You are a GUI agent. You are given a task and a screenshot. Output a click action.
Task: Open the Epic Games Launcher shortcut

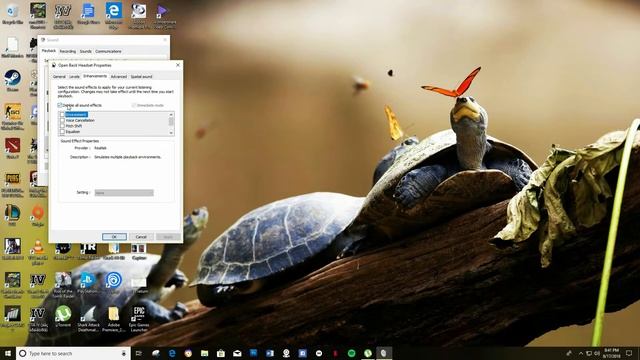[x=139, y=319]
